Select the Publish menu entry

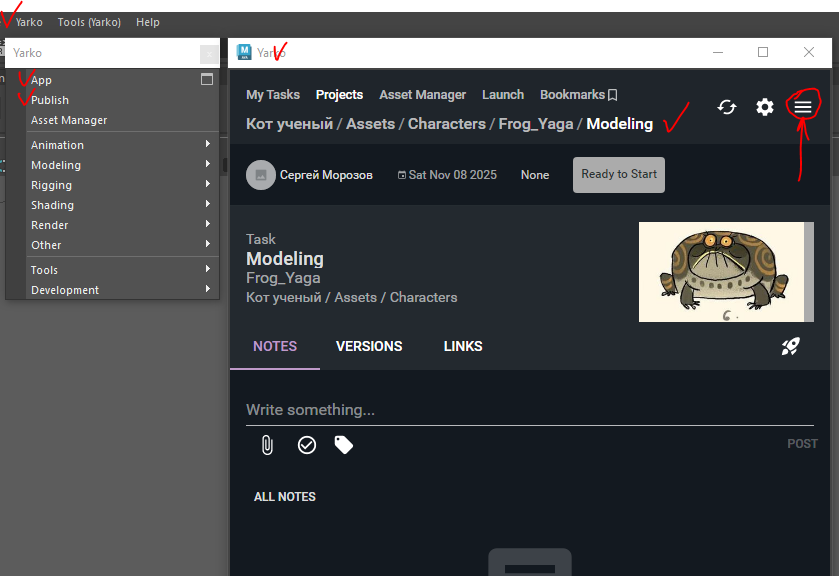[x=50, y=100]
